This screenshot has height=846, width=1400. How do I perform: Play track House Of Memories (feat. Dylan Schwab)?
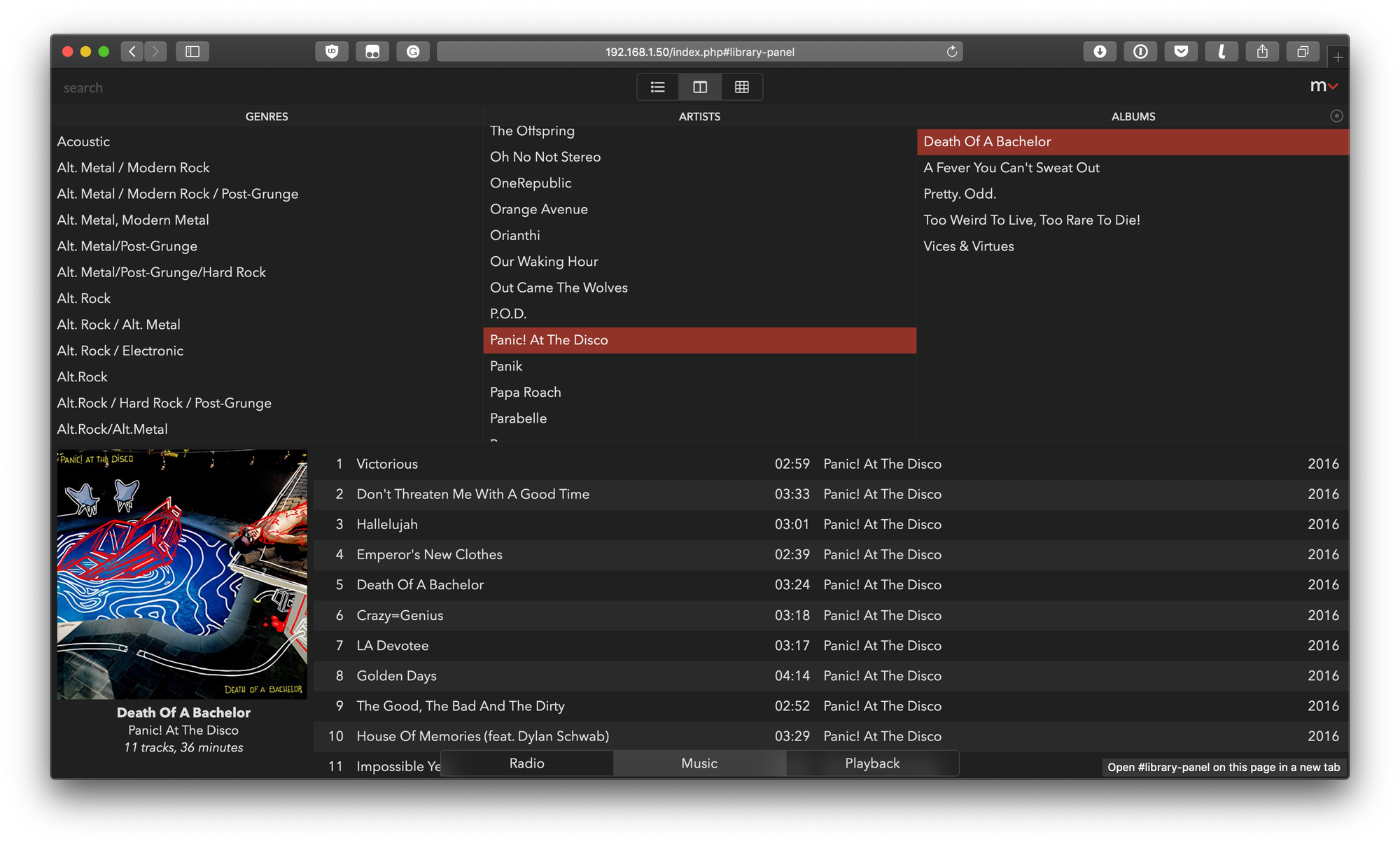pos(832,736)
